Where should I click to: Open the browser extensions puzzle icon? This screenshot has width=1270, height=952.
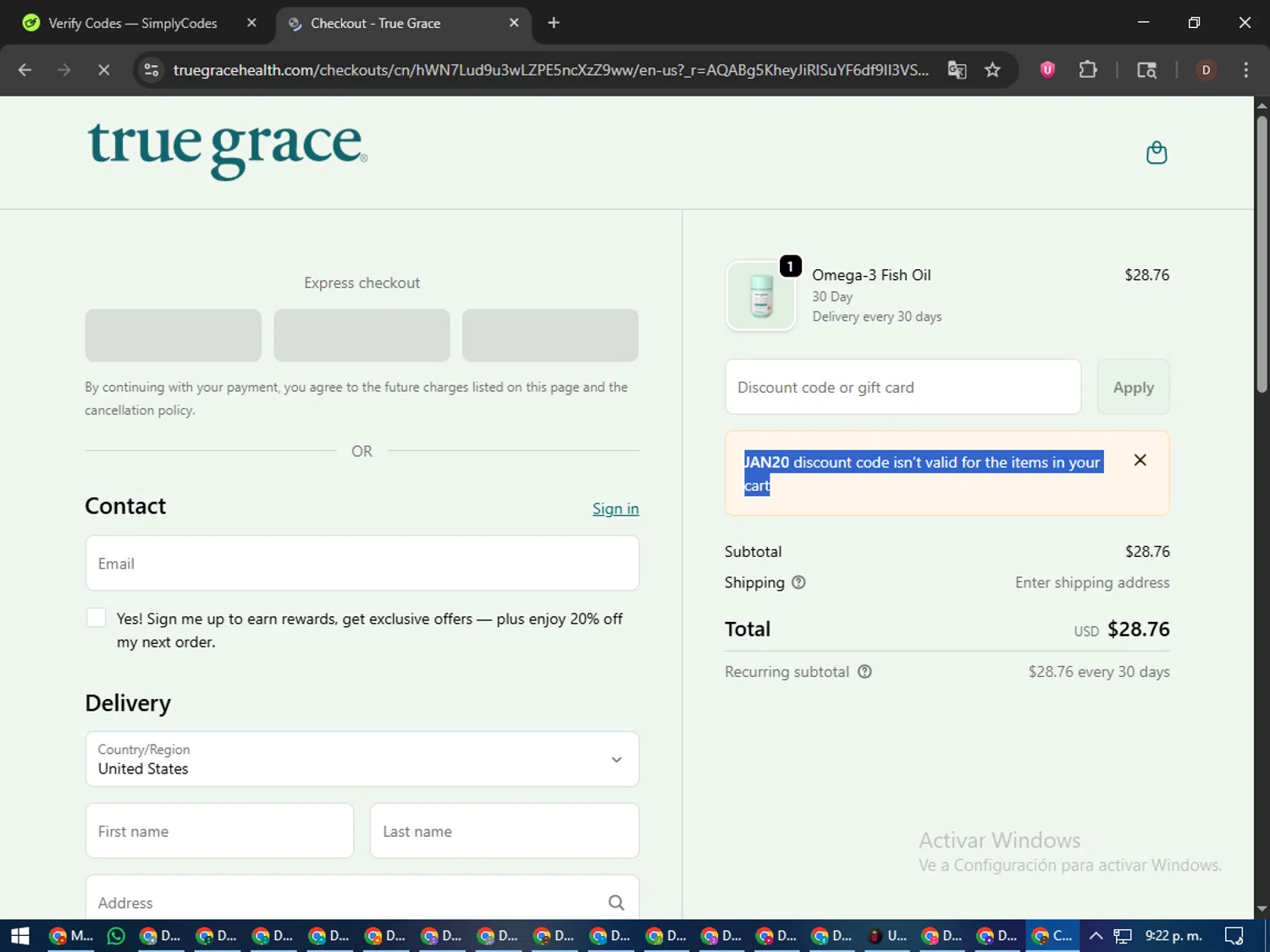click(1088, 70)
